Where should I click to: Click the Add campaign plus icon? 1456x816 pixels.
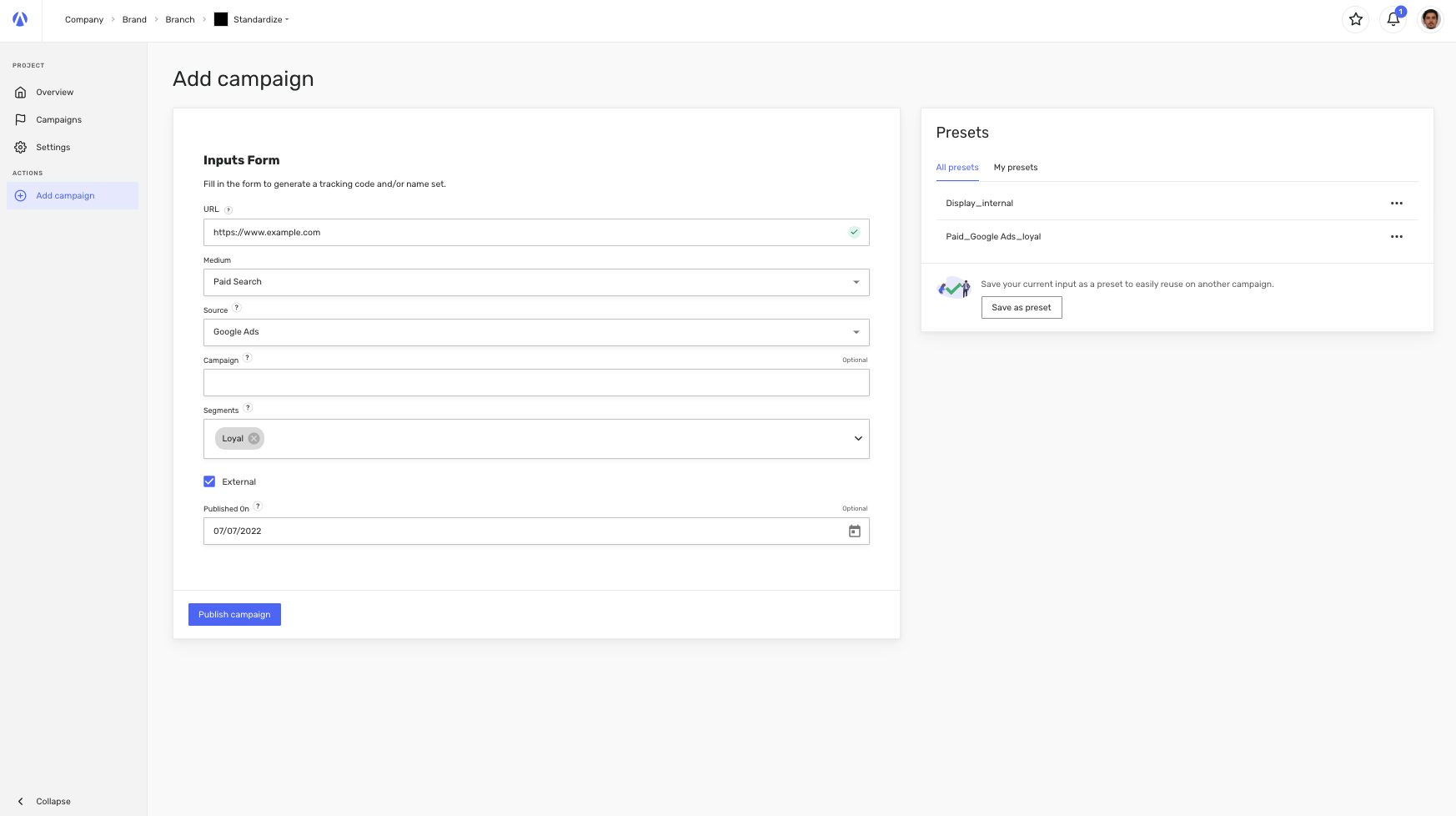20,195
